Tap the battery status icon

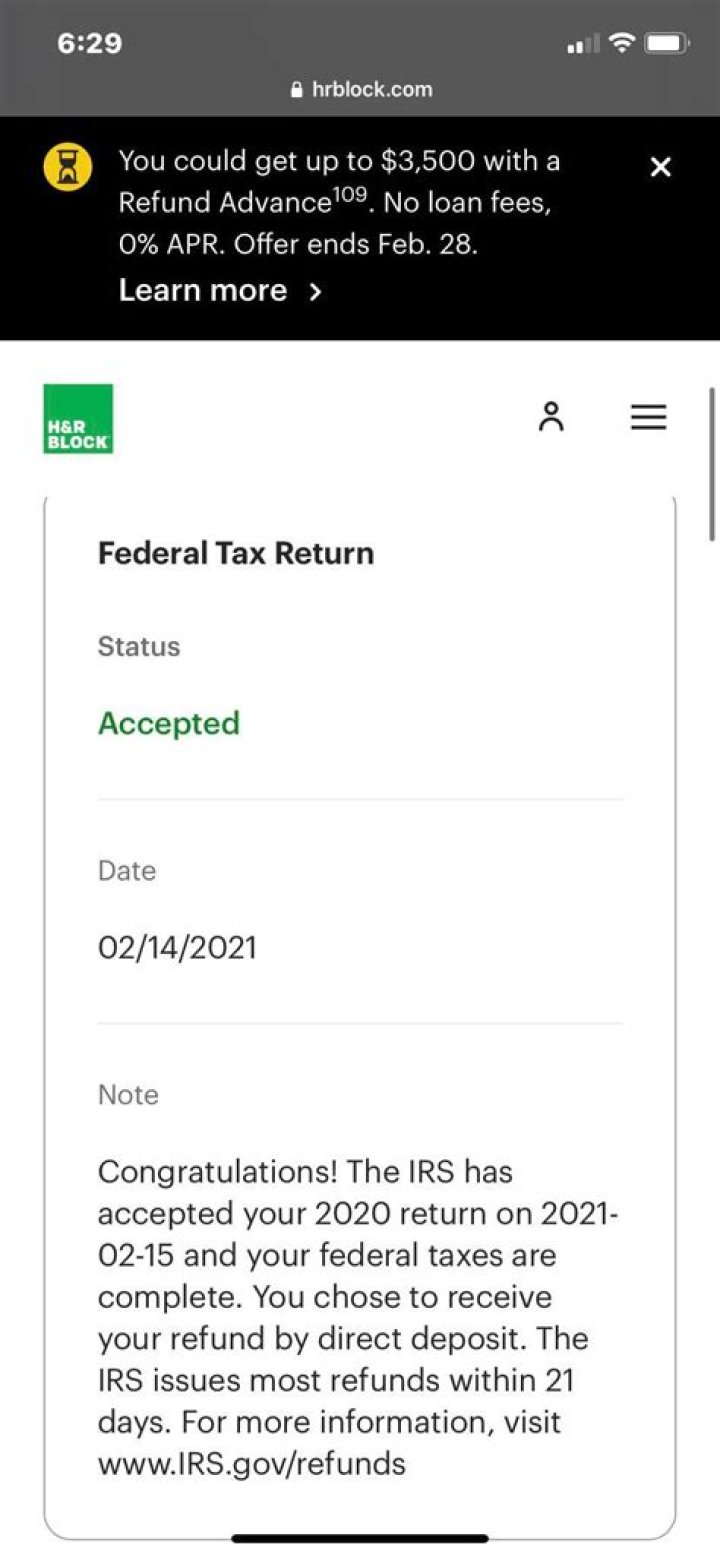tap(666, 43)
